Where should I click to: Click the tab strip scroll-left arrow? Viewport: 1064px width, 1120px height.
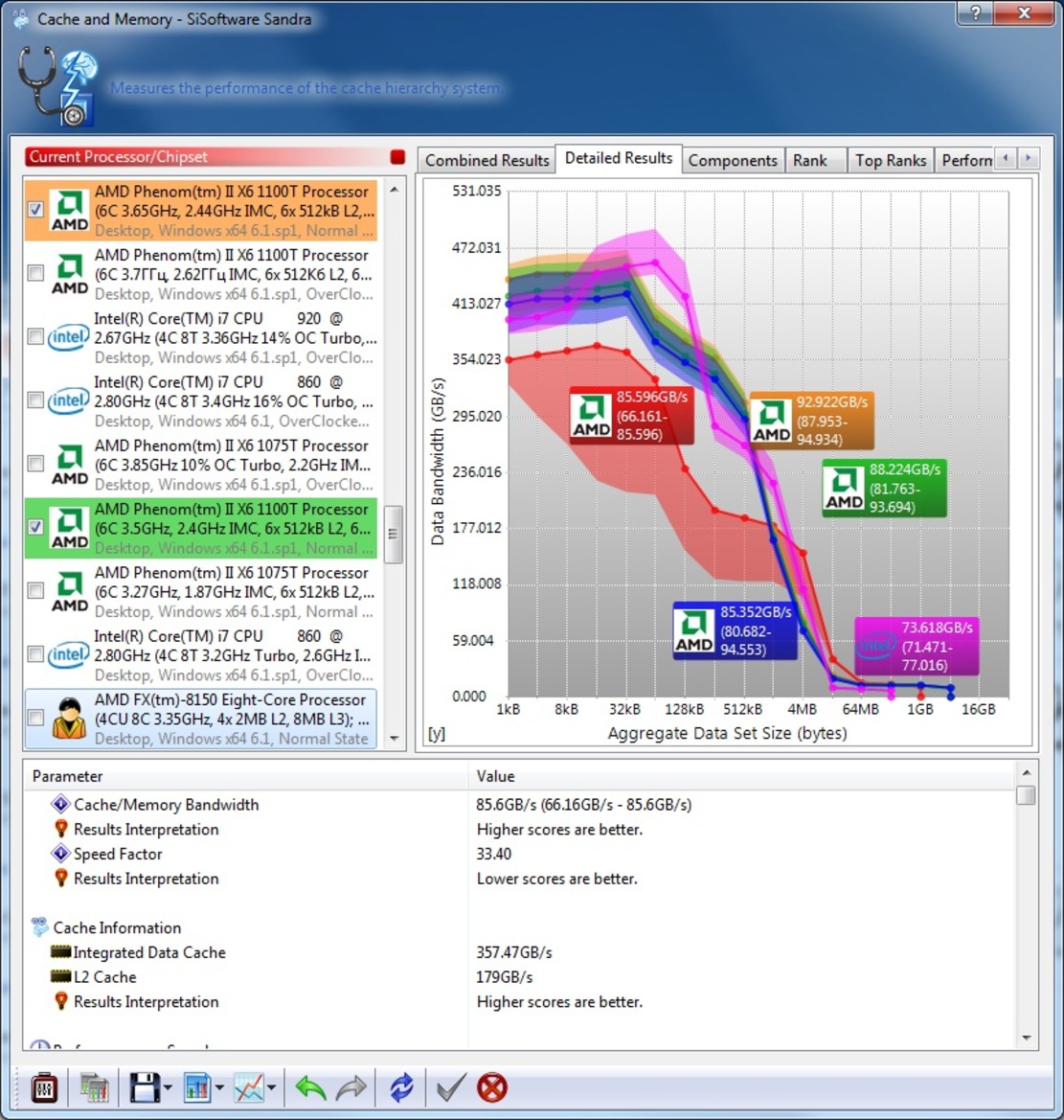1006,158
